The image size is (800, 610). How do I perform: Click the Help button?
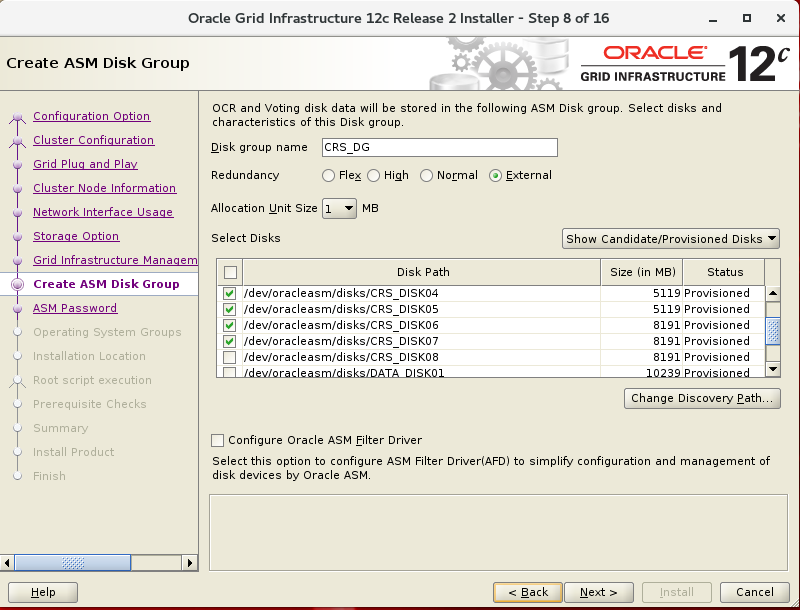43,592
